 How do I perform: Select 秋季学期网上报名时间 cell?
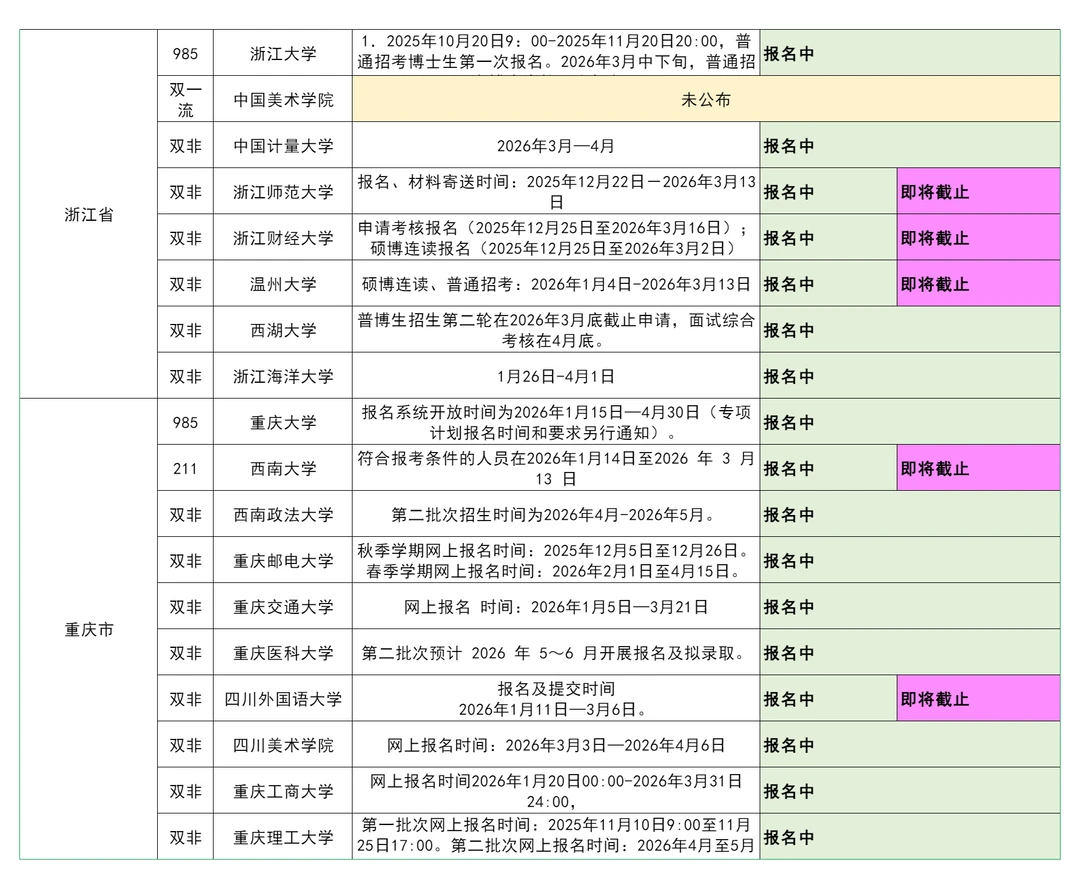pos(556,561)
